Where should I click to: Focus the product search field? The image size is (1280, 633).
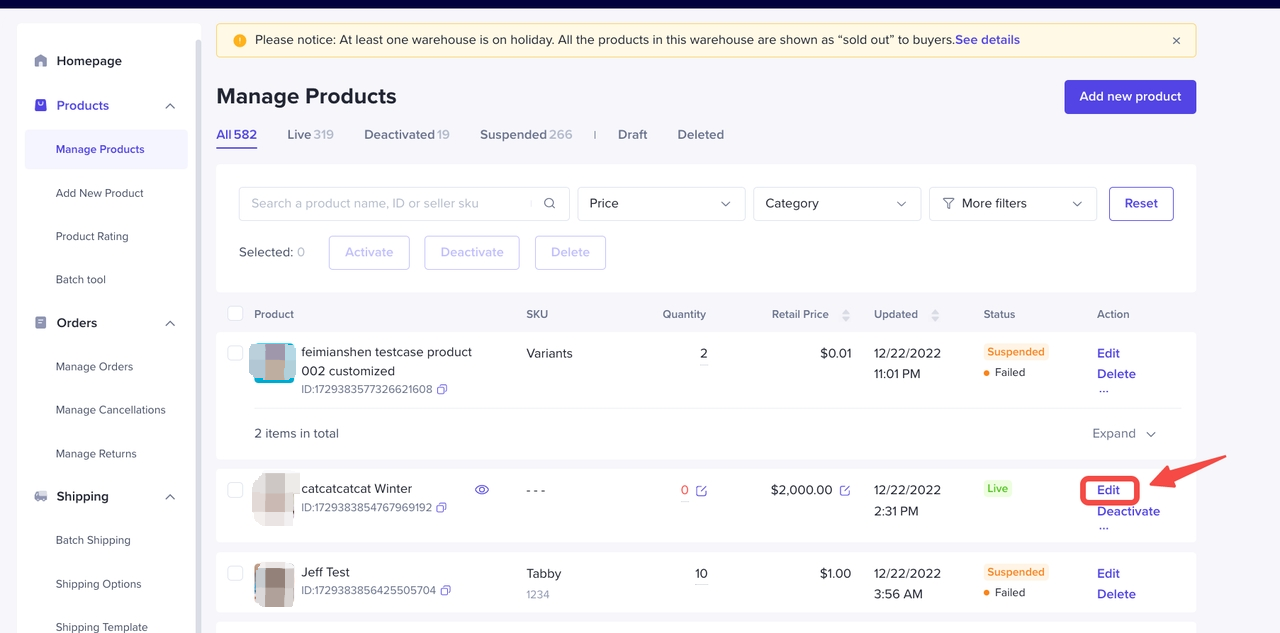pos(385,204)
